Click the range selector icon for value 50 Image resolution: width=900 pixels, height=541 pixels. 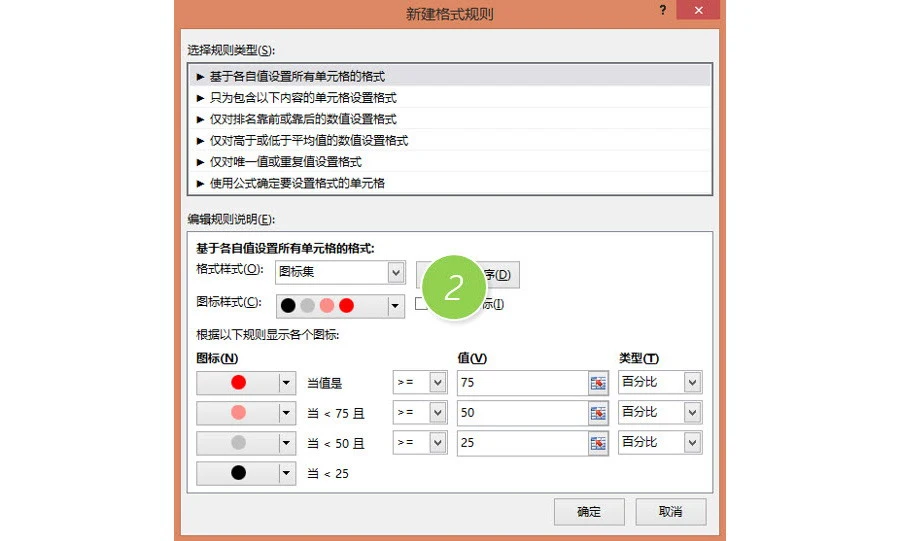pos(598,413)
